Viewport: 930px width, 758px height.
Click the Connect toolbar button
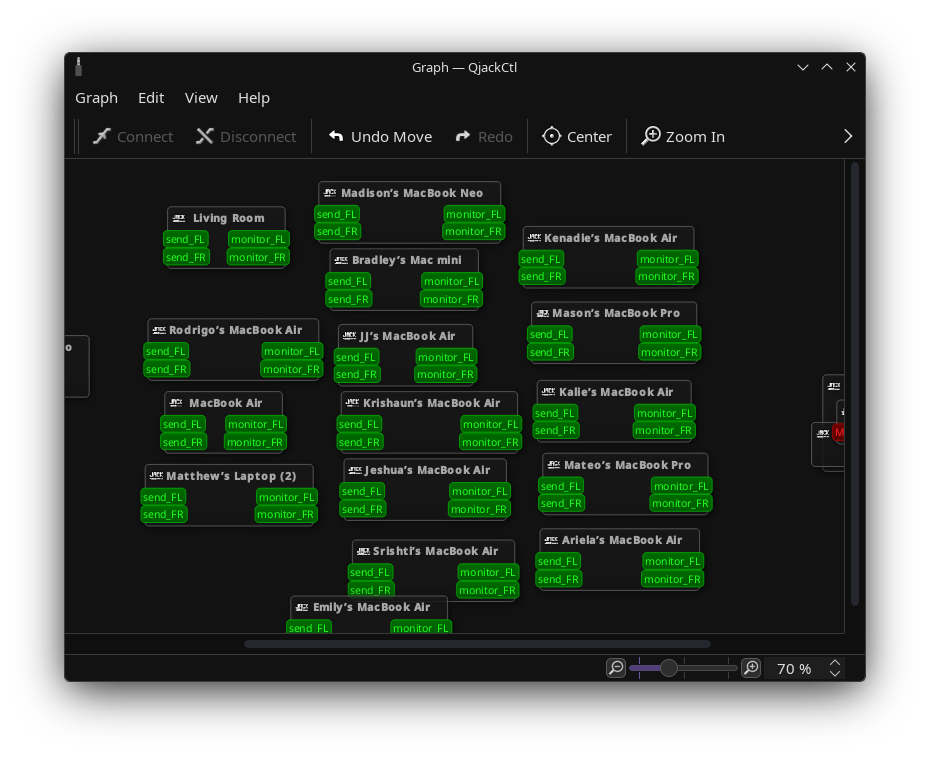(133, 137)
